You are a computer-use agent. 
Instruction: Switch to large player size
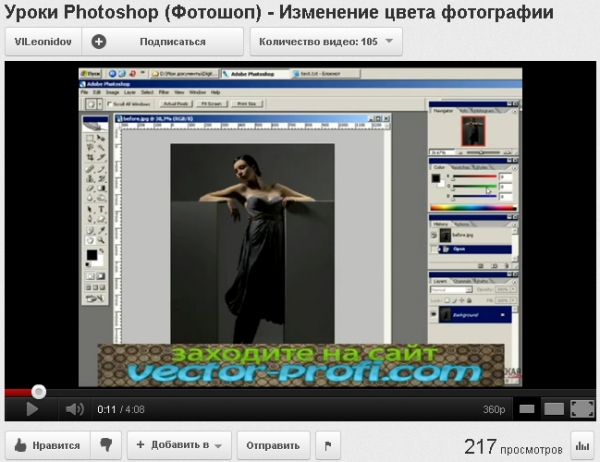(x=554, y=409)
